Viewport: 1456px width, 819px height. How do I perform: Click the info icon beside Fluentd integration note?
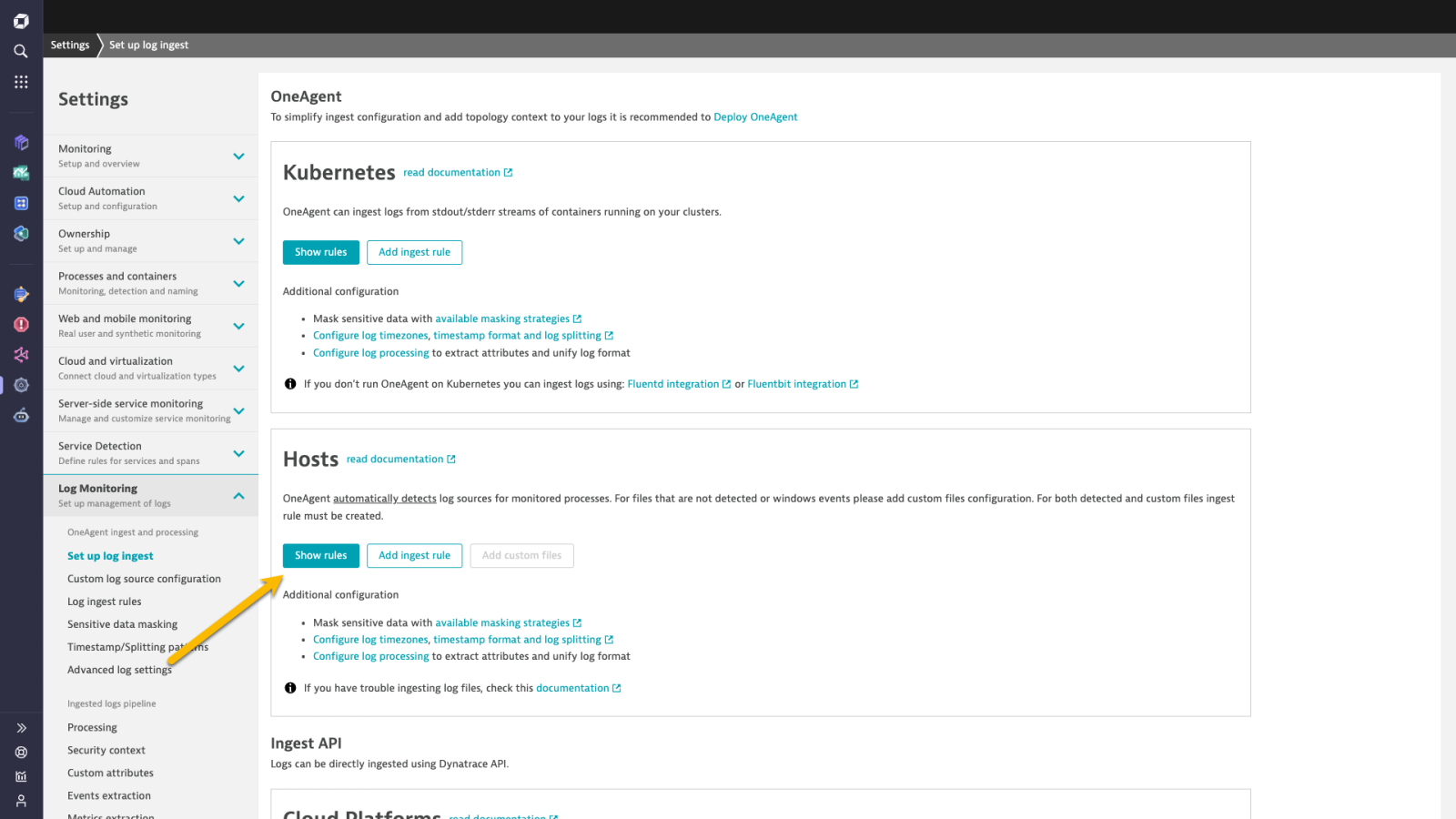tap(289, 383)
